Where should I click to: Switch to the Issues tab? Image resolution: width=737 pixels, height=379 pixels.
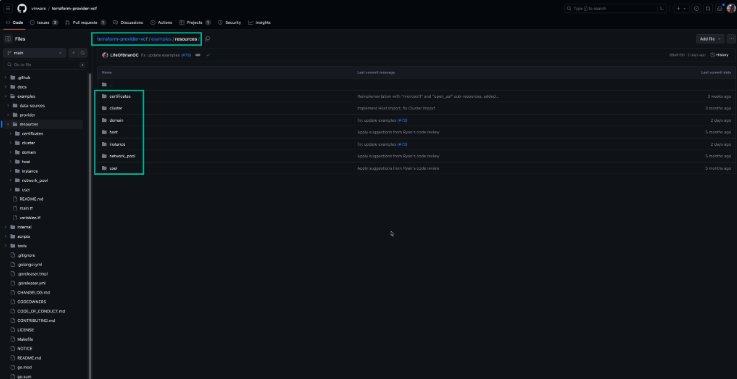click(44, 23)
